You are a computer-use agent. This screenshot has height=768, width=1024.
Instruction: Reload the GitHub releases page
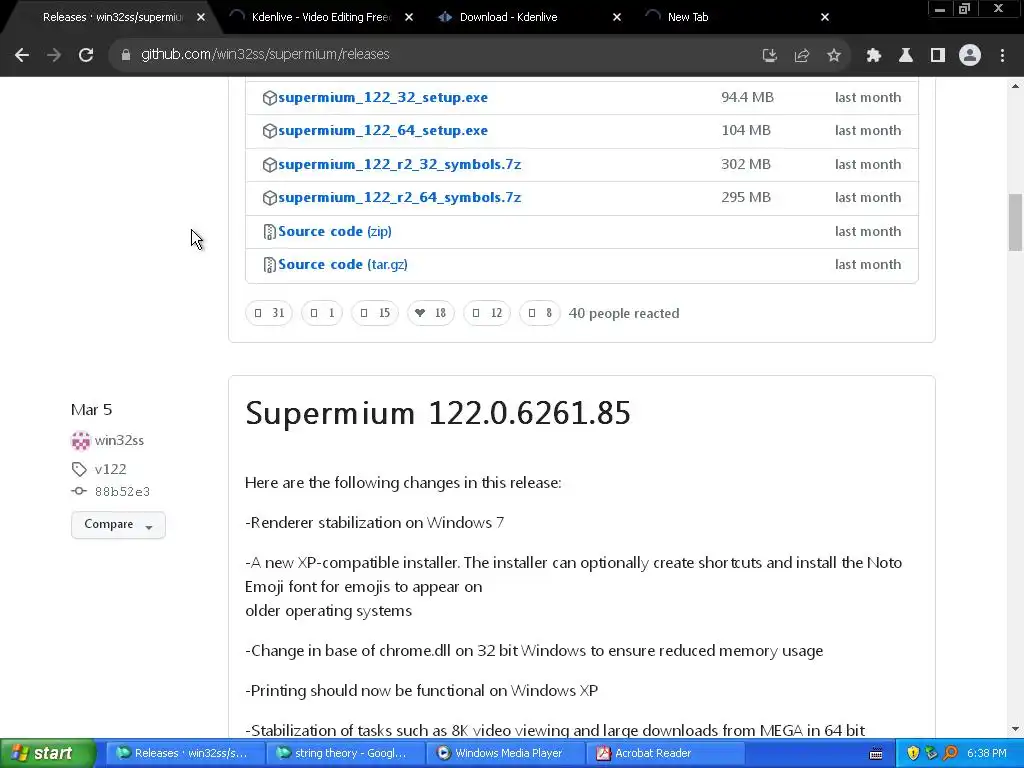(x=86, y=55)
